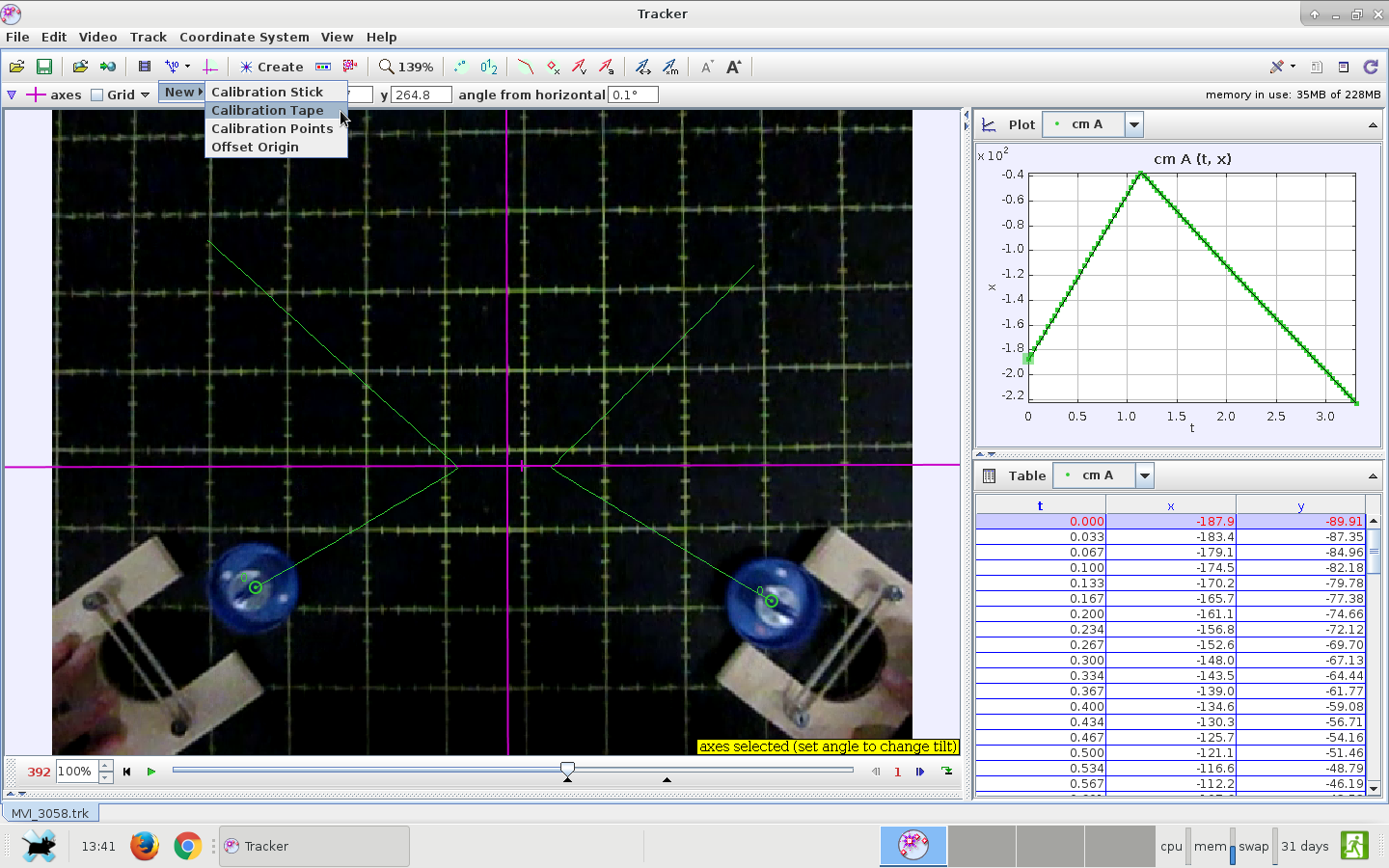This screenshot has height=868, width=1389.
Task: Click the Open file icon
Action: pos(16,67)
